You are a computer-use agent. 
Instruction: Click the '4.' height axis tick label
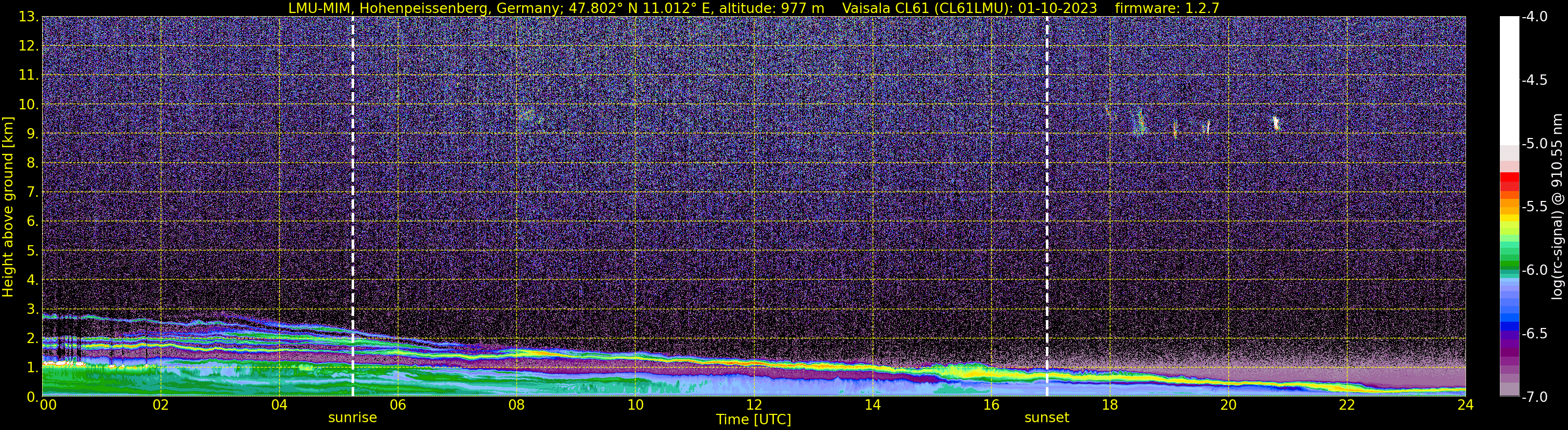point(33,280)
